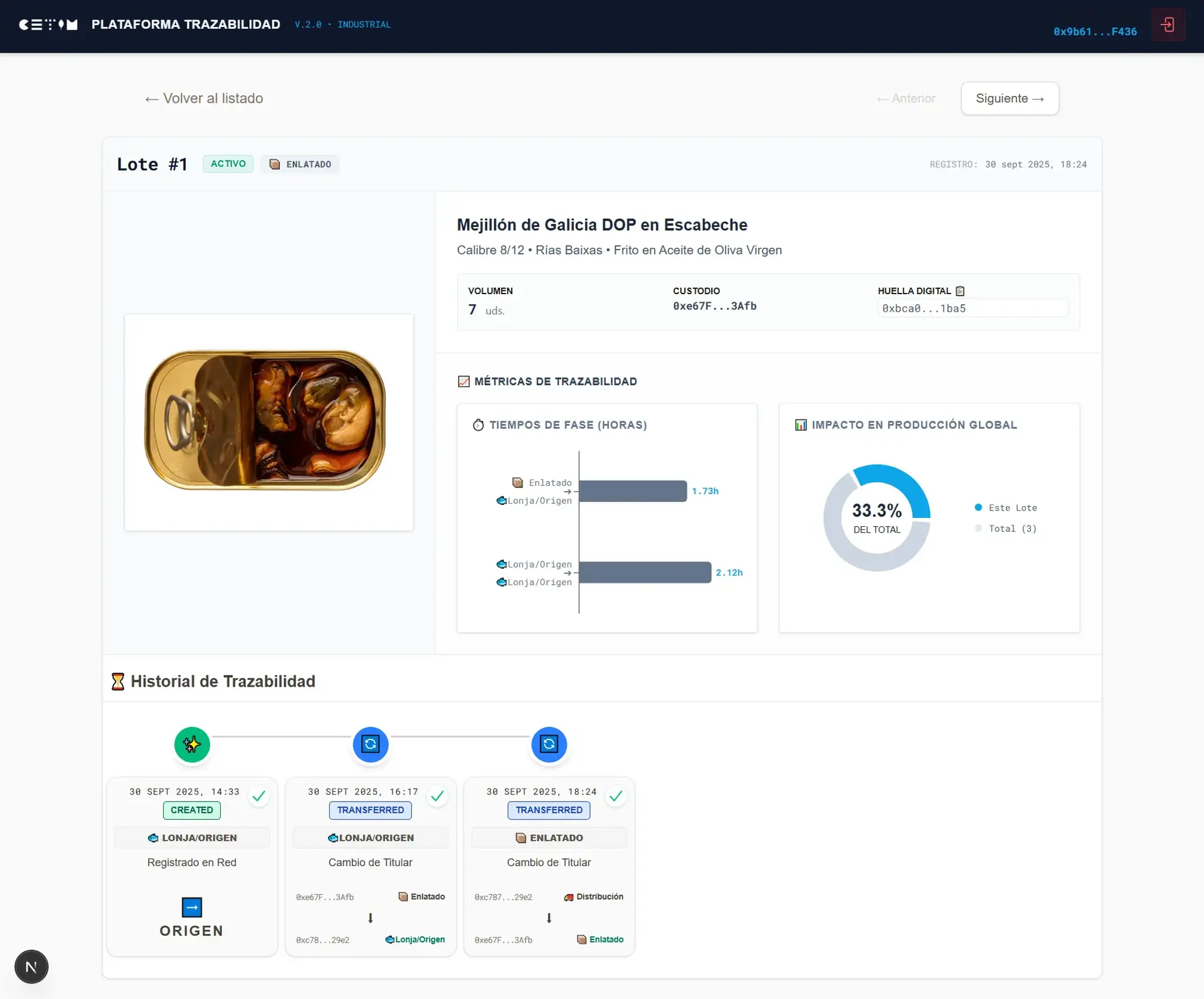
Task: Go to the Siguiente lot
Action: [1010, 98]
